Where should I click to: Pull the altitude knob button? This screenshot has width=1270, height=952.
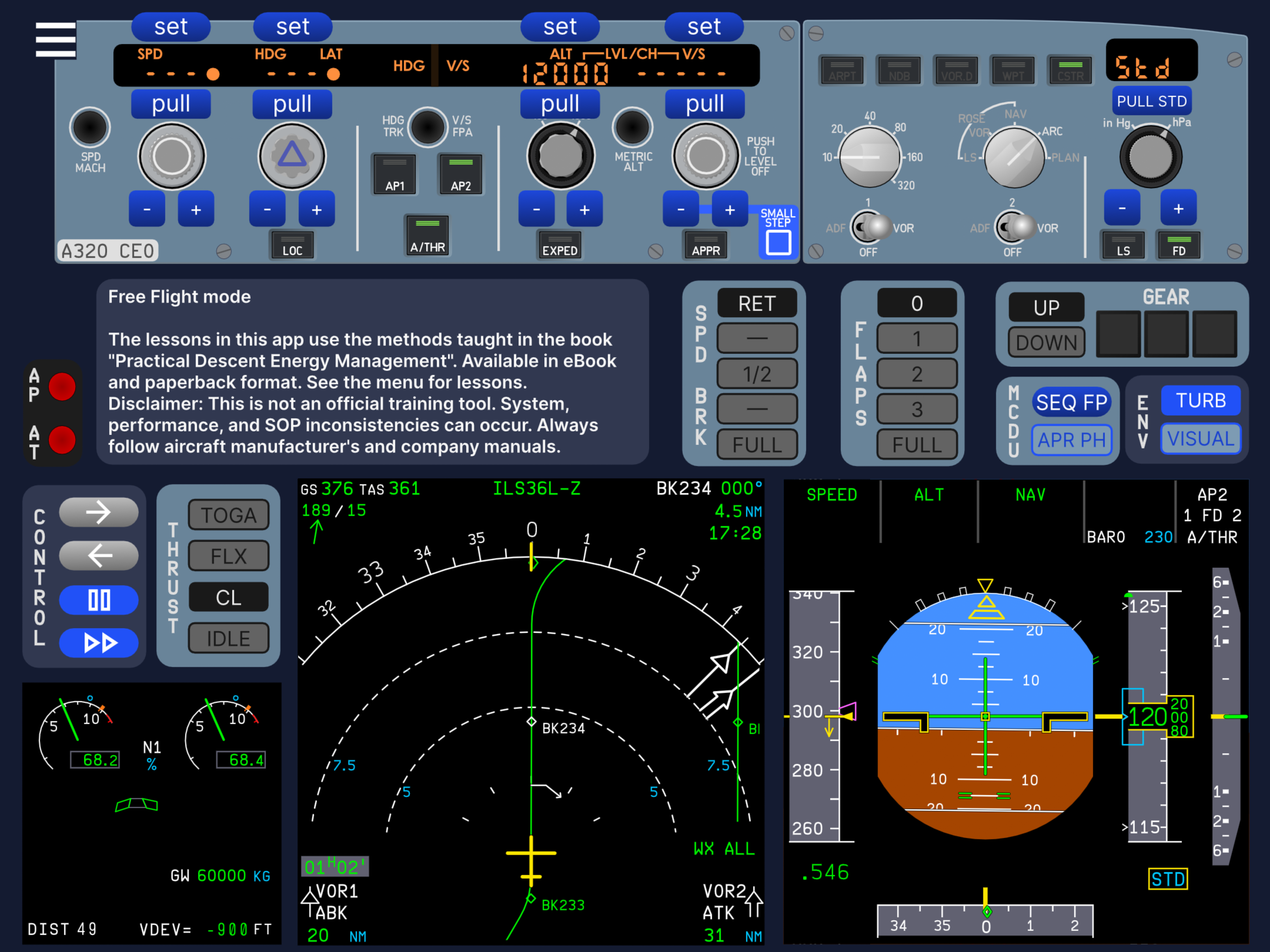pyautogui.click(x=560, y=104)
